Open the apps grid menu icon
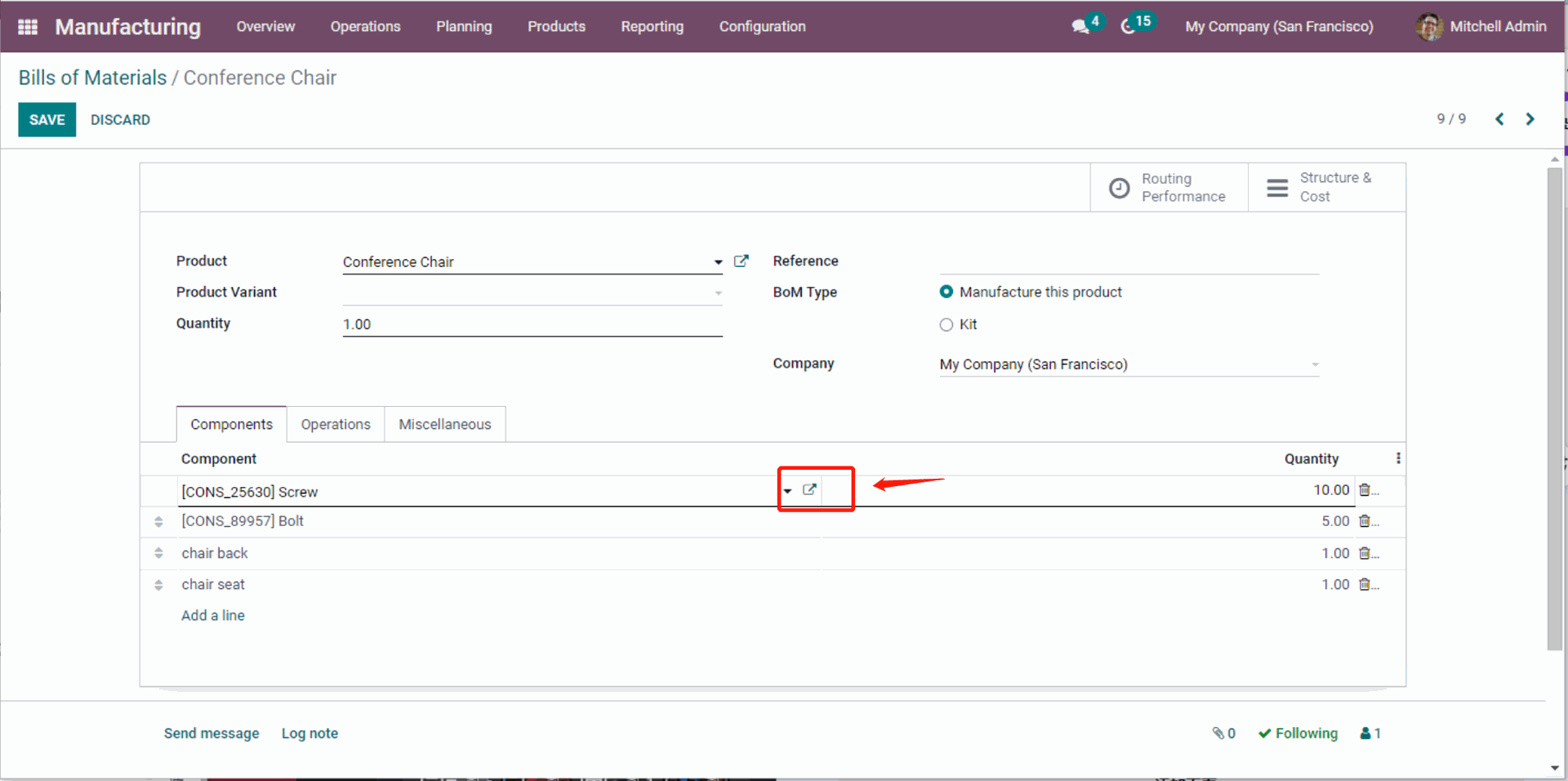 (x=28, y=27)
